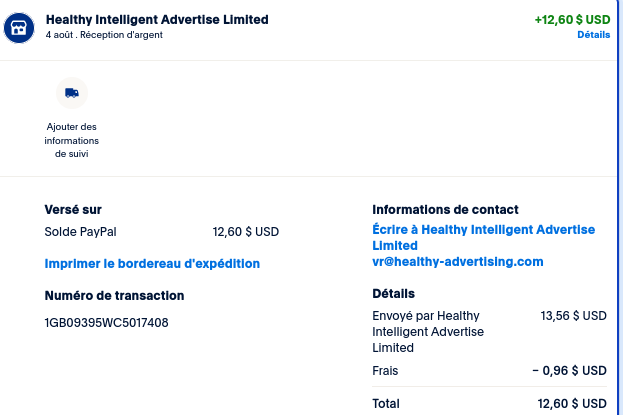This screenshot has height=415, width=630.
Task: Open "Imprimer le bordereau d'expédition" link
Action: click(x=152, y=264)
